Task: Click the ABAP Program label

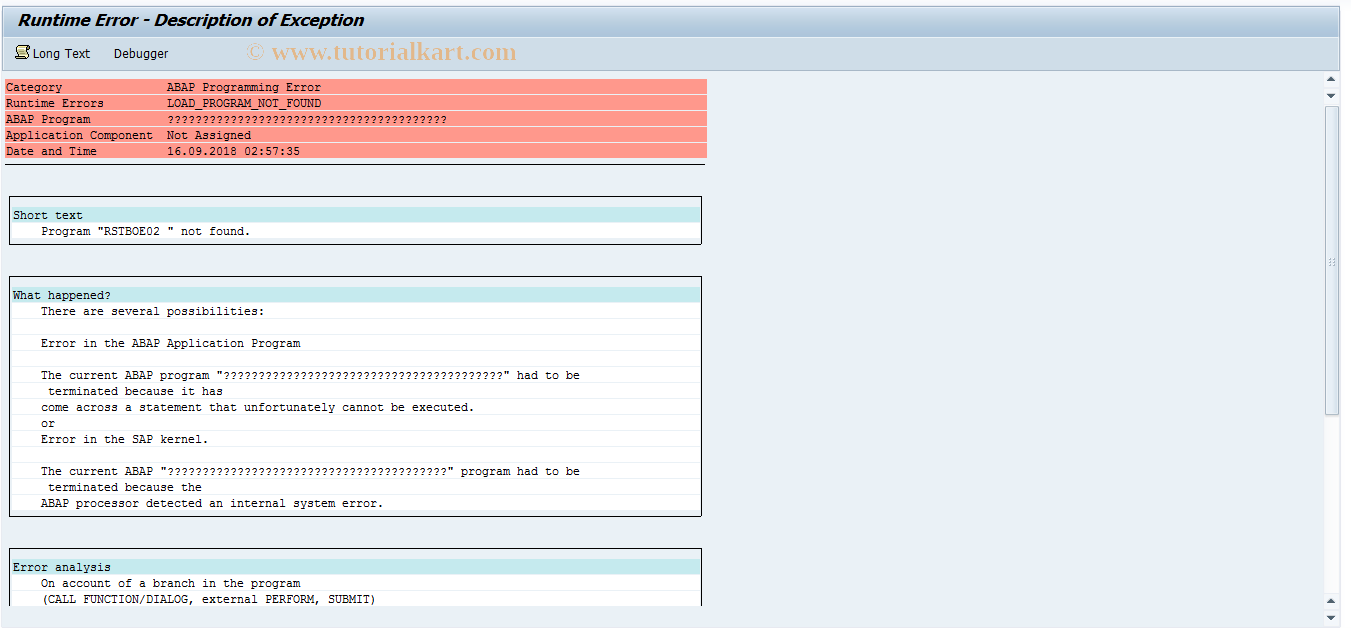Action: point(48,119)
